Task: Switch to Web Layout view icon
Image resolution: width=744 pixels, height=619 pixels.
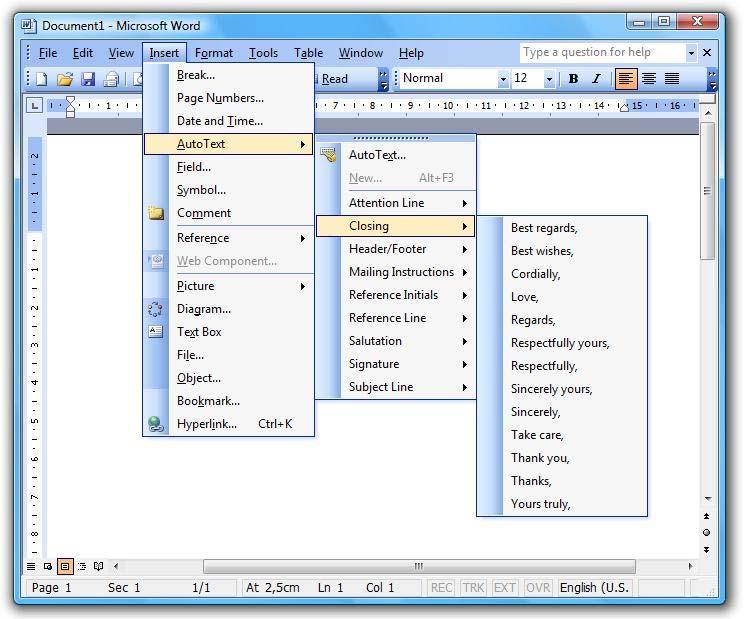Action: tap(47, 566)
